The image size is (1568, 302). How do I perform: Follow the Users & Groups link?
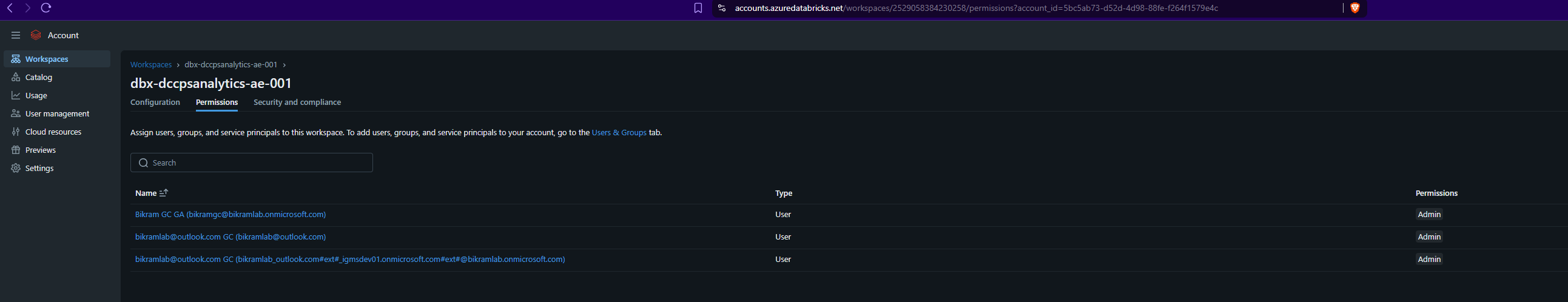pos(619,132)
